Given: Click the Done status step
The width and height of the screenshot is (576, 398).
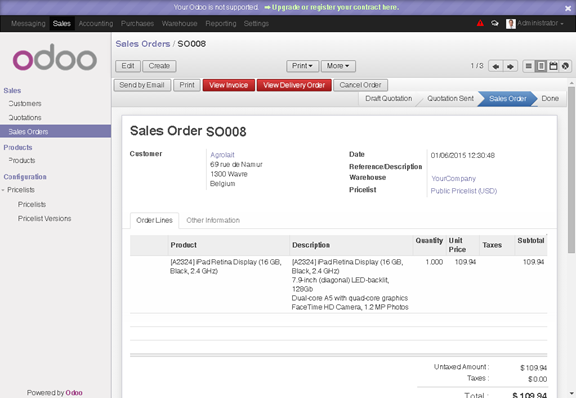Looking at the screenshot, I should point(550,99).
